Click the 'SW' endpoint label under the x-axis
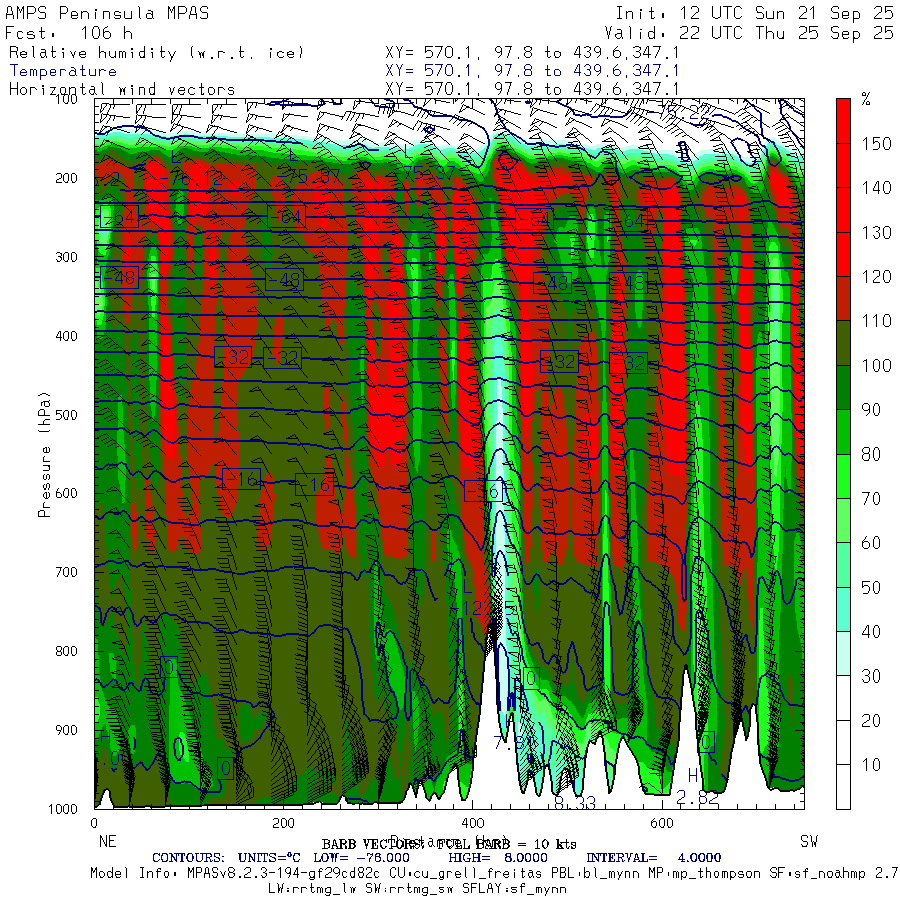The height and width of the screenshot is (900, 900). (x=809, y=841)
